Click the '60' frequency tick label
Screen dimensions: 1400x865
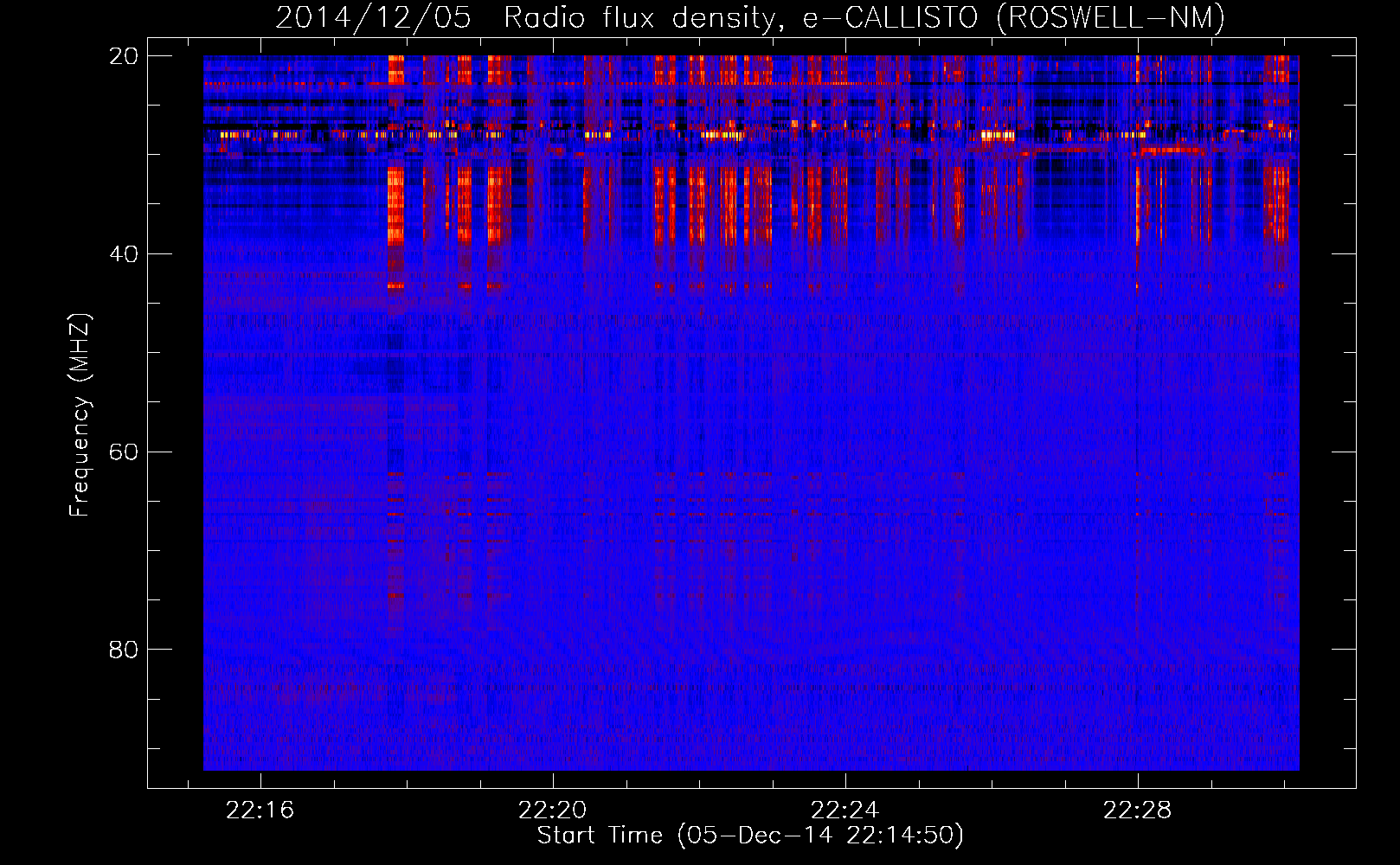click(124, 452)
